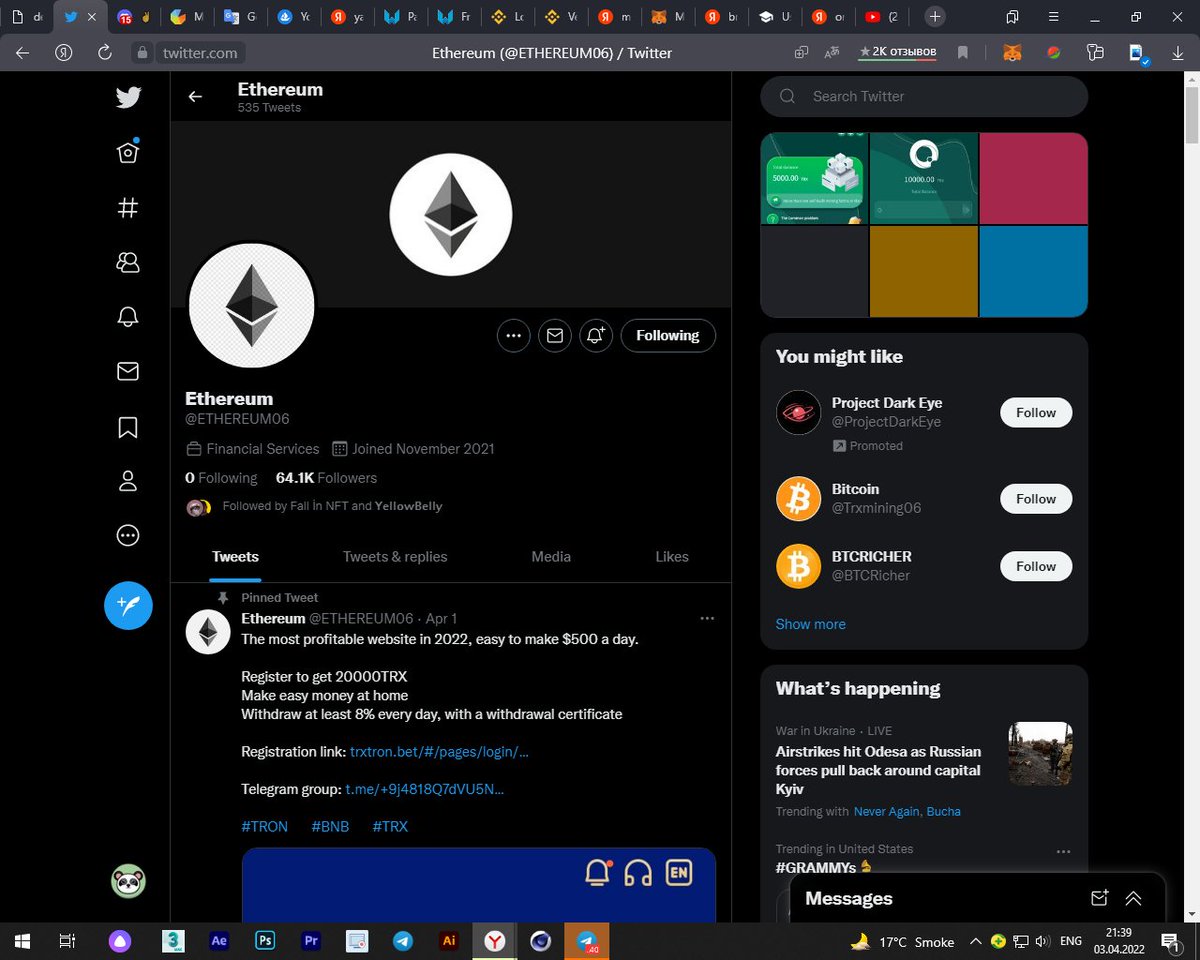Open the trxtron.bet registration link

[x=439, y=751]
